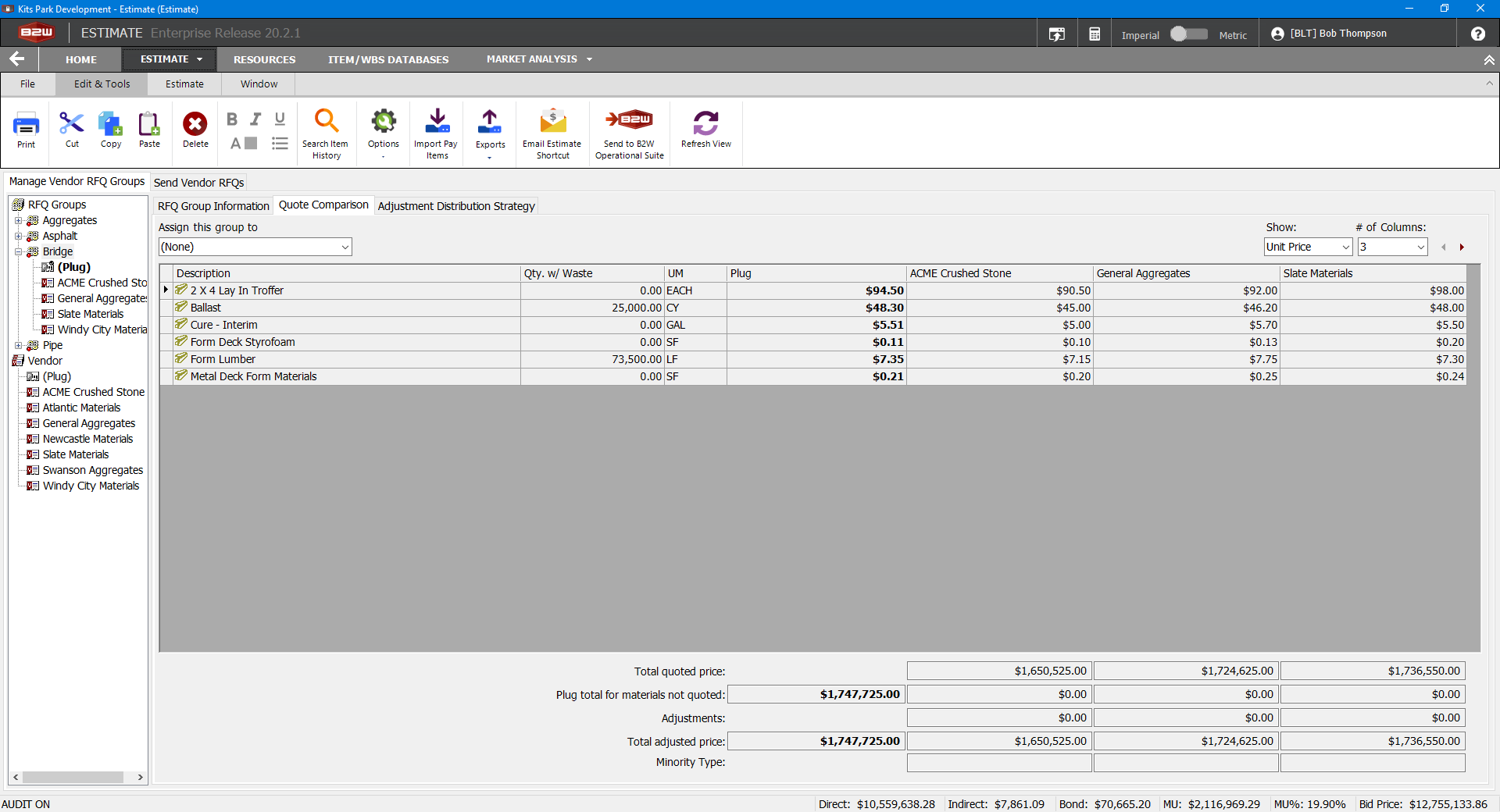The image size is (1500, 812).
Task: Open the calculator icon in header
Action: [x=1095, y=34]
